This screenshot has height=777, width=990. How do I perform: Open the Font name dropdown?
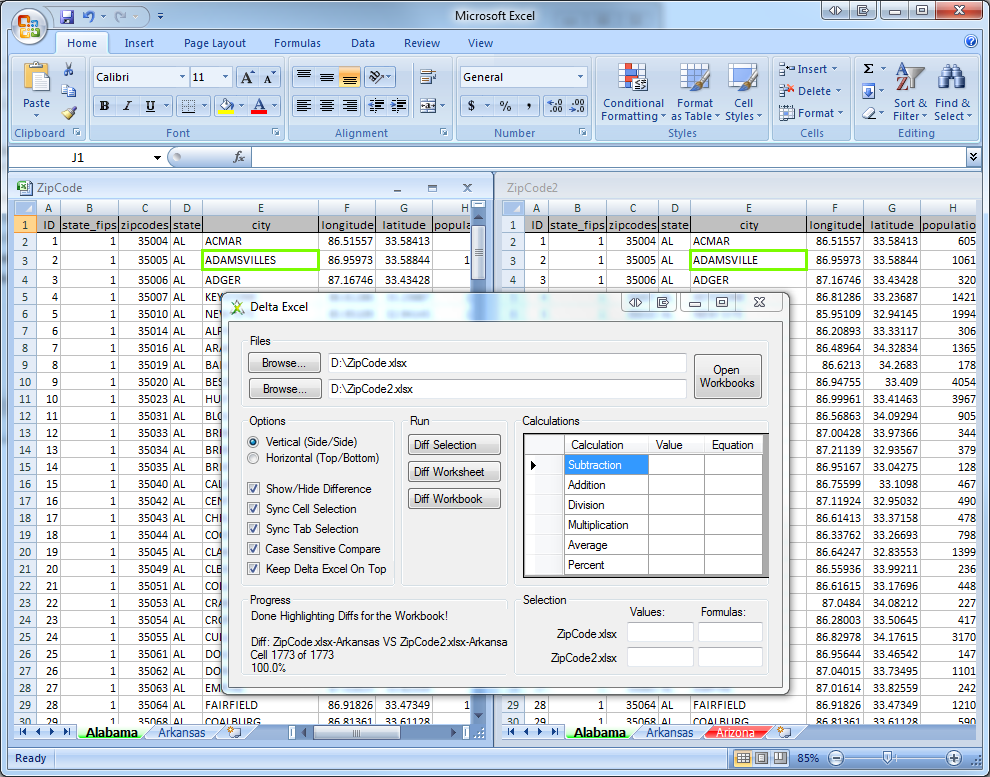click(182, 77)
